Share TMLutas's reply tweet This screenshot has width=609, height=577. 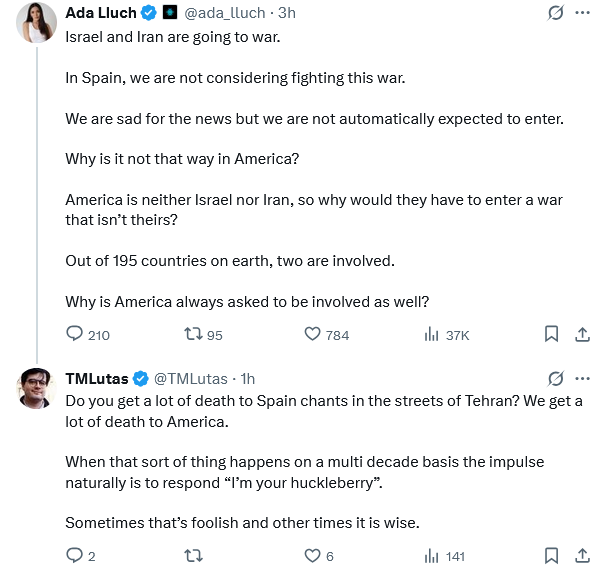click(583, 556)
